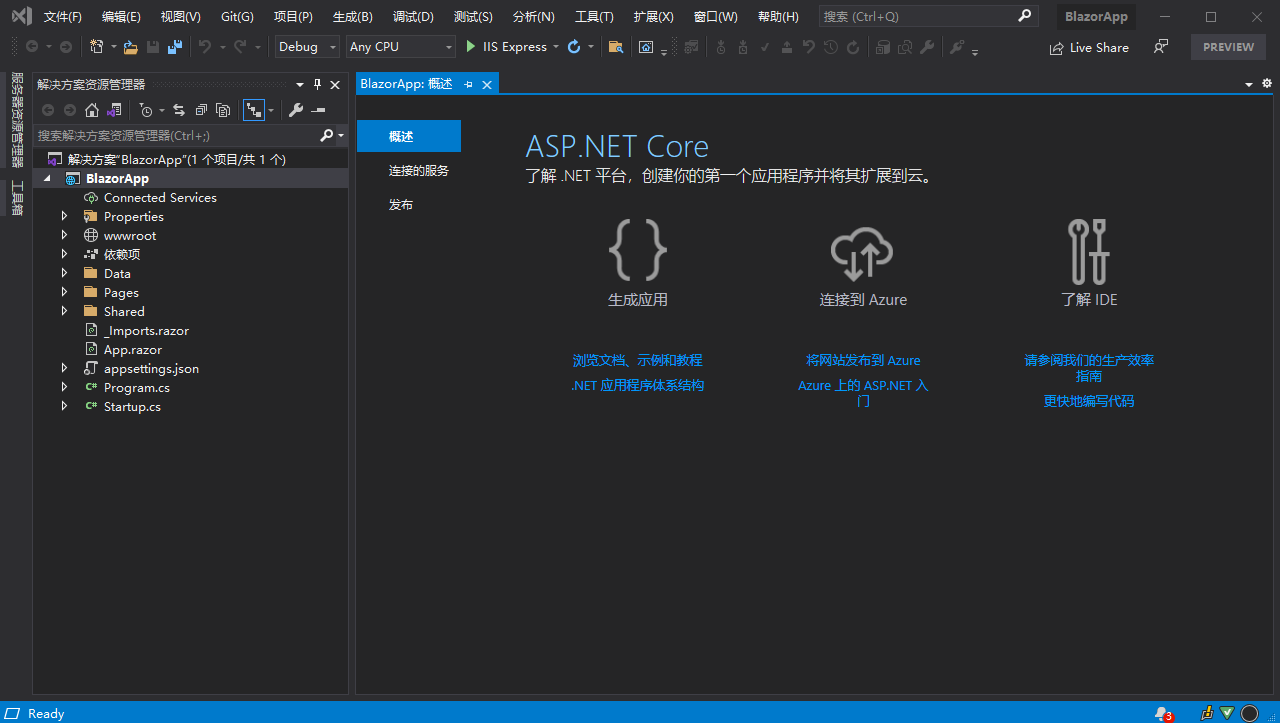1280x723 pixels.
Task: Open the Debug configuration dropdown
Action: pos(307,47)
